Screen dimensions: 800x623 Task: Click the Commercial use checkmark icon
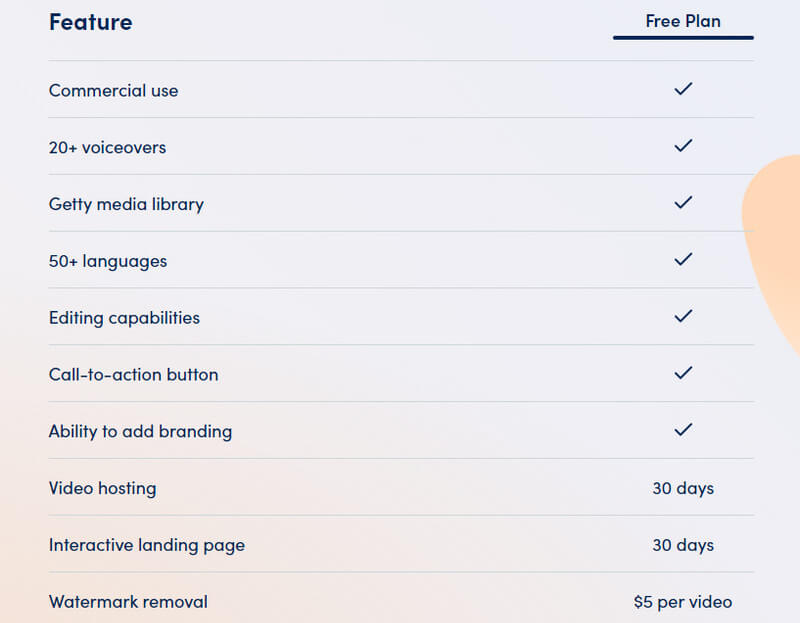[x=683, y=89]
